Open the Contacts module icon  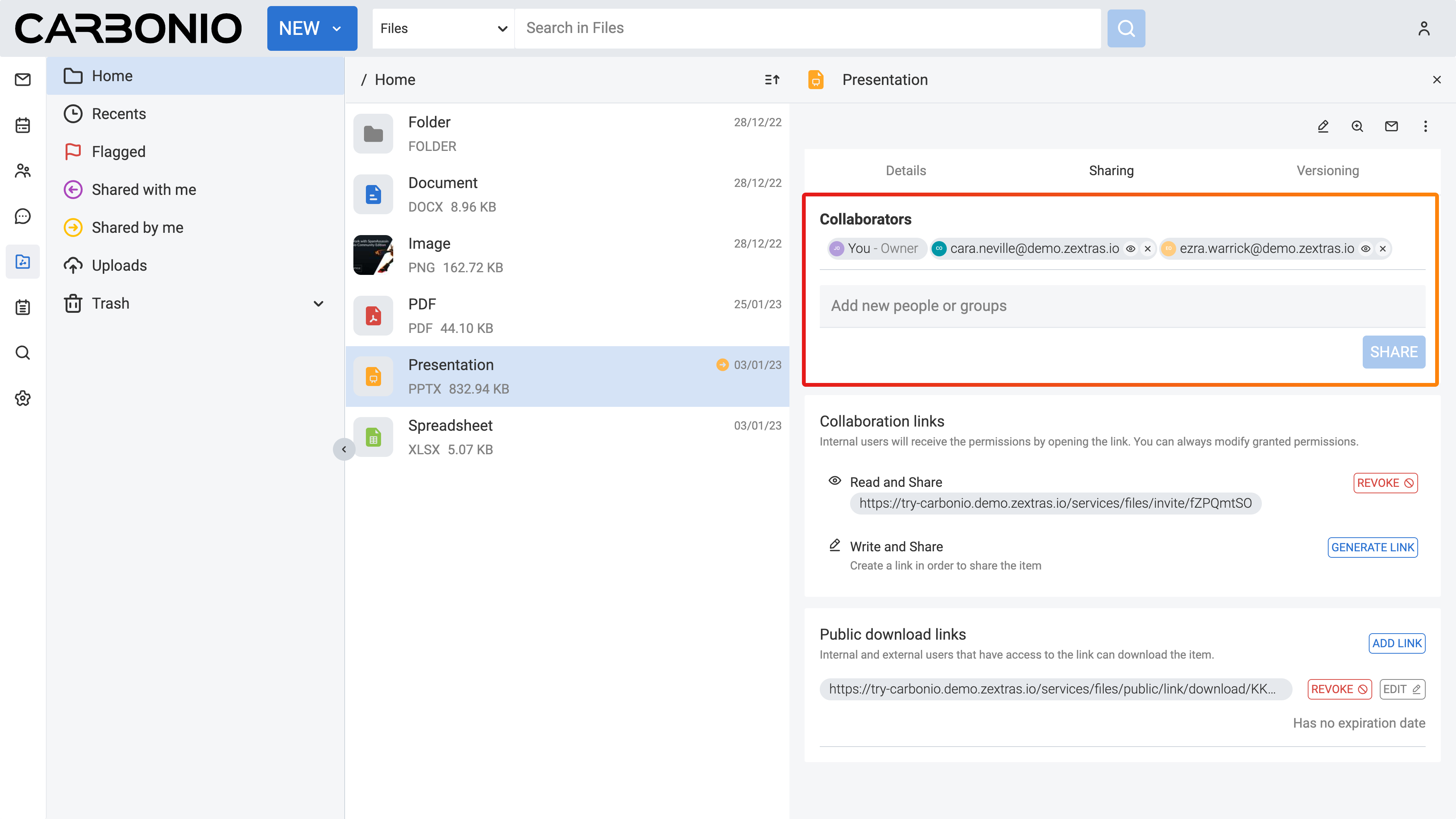23,171
